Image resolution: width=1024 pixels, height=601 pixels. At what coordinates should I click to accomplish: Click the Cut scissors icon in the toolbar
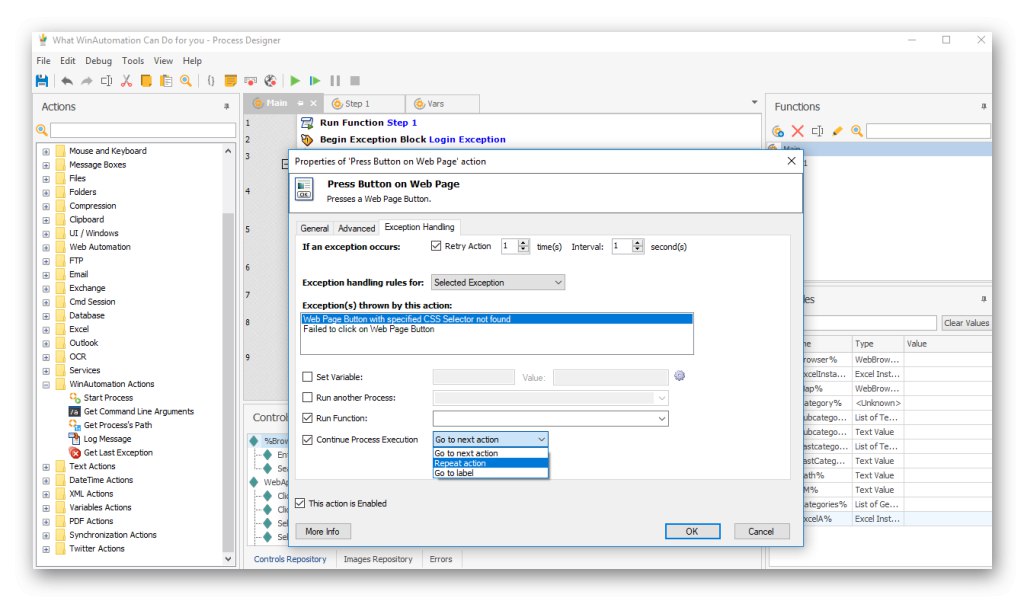pyautogui.click(x=127, y=81)
